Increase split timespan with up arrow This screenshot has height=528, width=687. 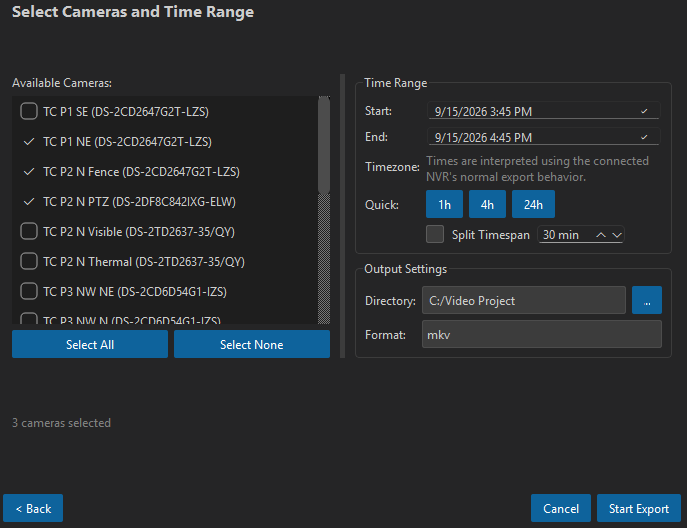601,235
